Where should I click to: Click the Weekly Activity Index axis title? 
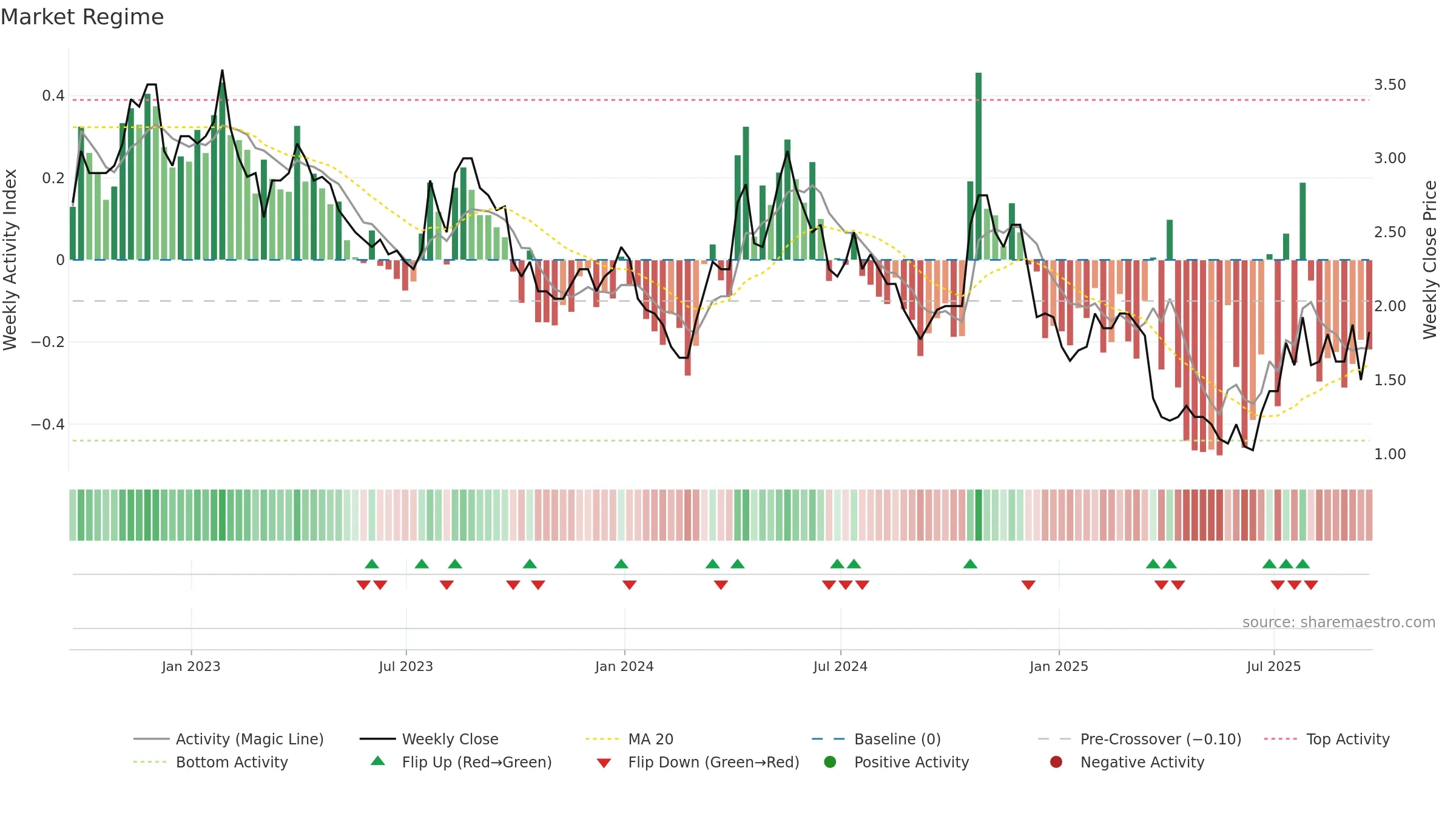pyautogui.click(x=10, y=260)
